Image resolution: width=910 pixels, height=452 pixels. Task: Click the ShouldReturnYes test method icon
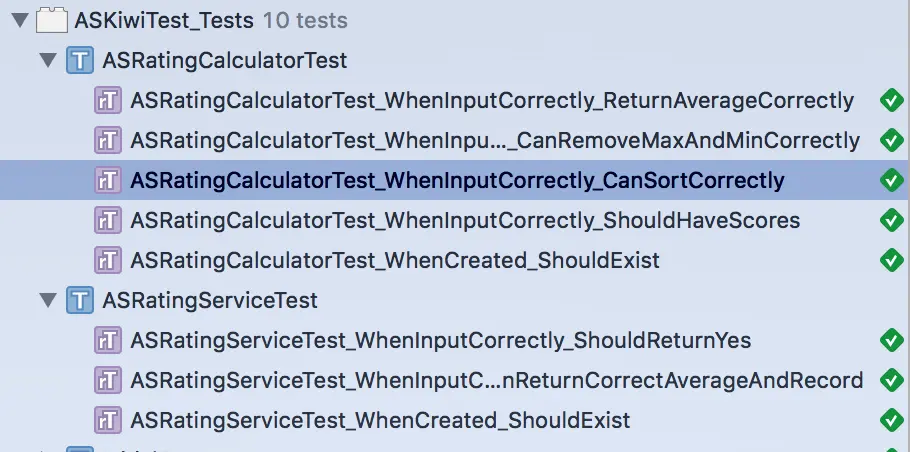coord(108,340)
